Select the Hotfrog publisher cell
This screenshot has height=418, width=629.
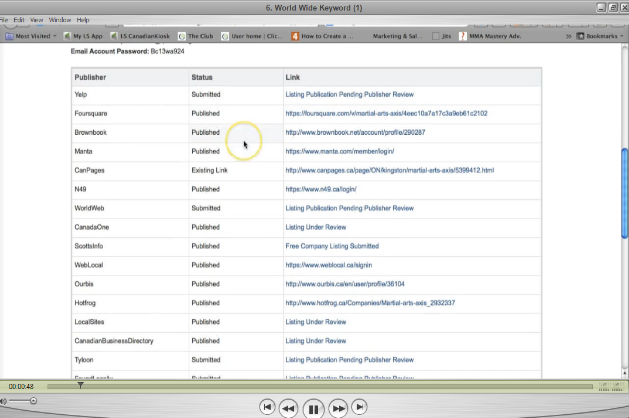tap(130, 303)
